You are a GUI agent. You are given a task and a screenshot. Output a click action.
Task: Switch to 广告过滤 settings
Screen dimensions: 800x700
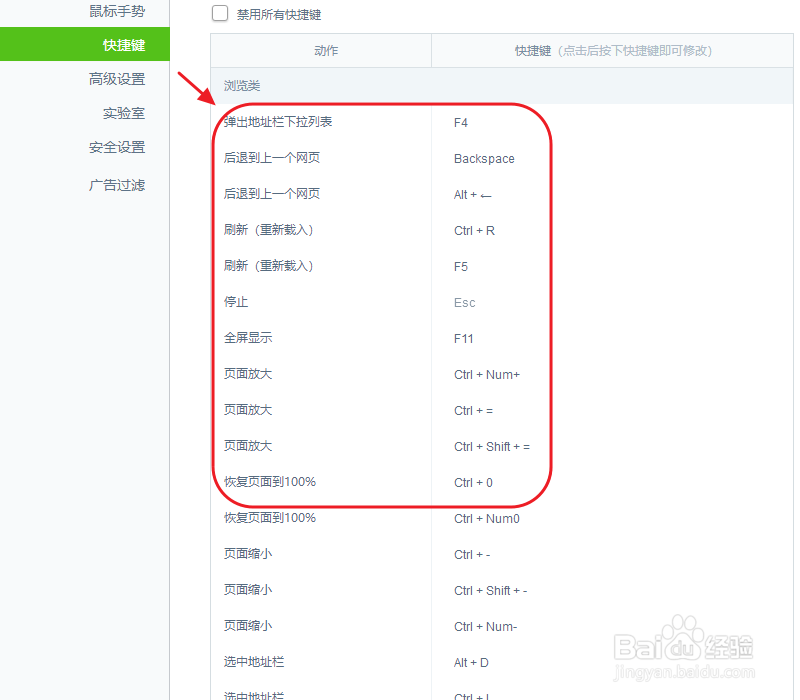[117, 185]
